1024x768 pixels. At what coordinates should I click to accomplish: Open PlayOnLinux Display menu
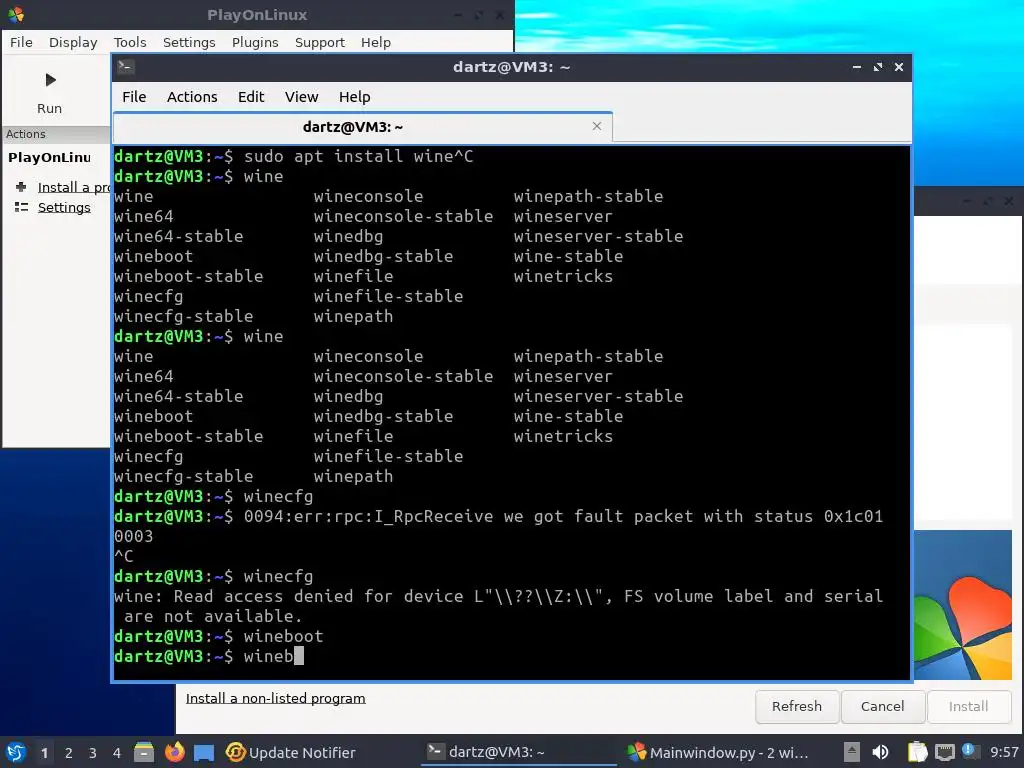click(x=73, y=42)
